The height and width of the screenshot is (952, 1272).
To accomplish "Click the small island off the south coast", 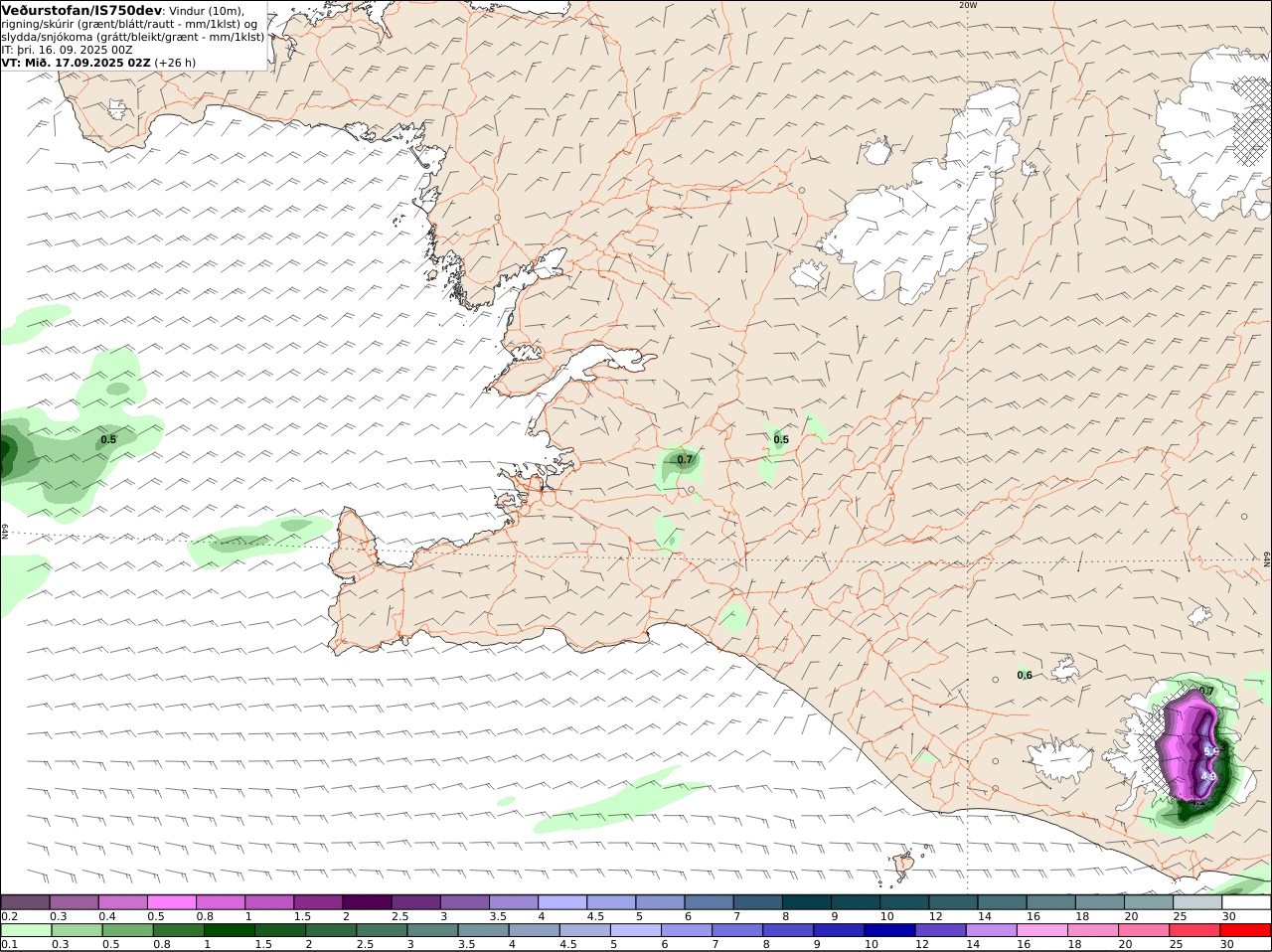I will click(904, 864).
